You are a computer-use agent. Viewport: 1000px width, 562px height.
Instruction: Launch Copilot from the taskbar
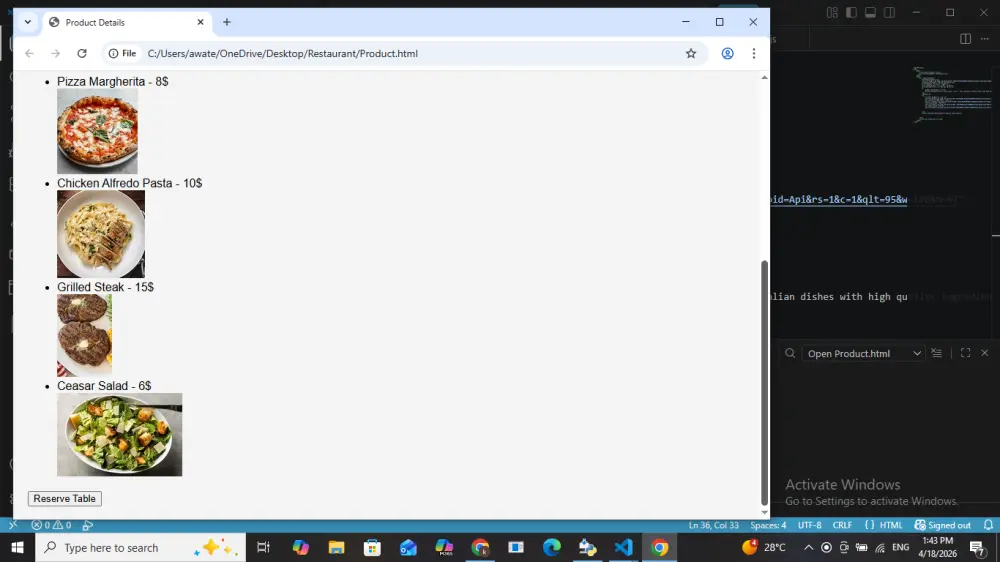click(x=300, y=547)
